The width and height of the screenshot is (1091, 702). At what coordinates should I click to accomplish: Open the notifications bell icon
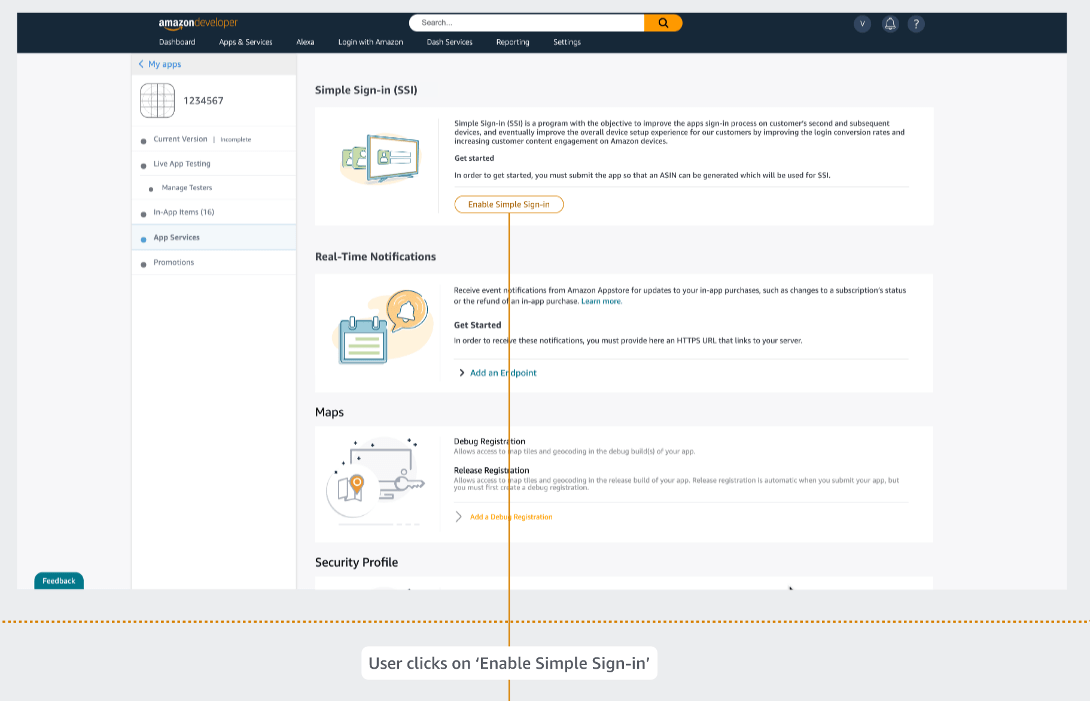(890, 24)
